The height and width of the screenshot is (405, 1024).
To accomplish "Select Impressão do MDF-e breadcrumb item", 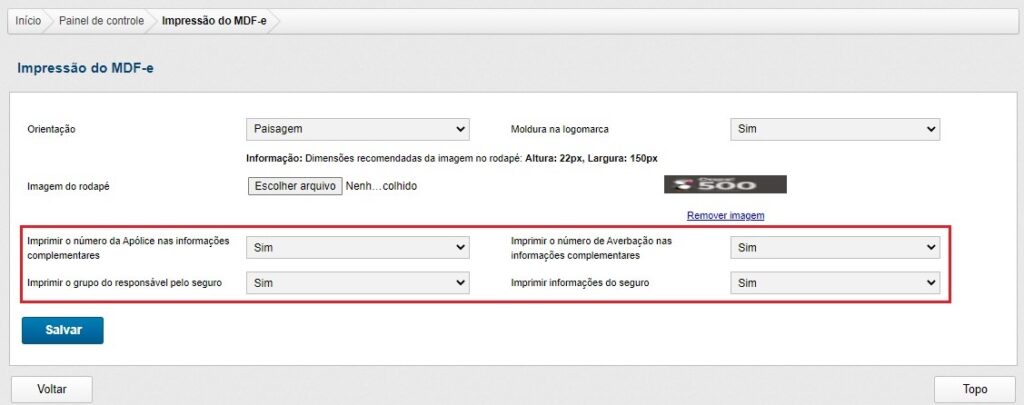I will pyautogui.click(x=213, y=21).
